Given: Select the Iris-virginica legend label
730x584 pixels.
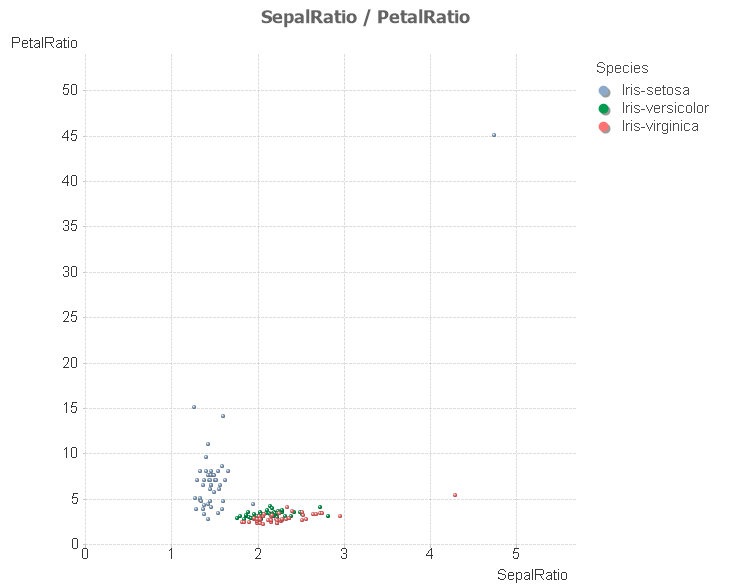Looking at the screenshot, I should tap(660, 126).
